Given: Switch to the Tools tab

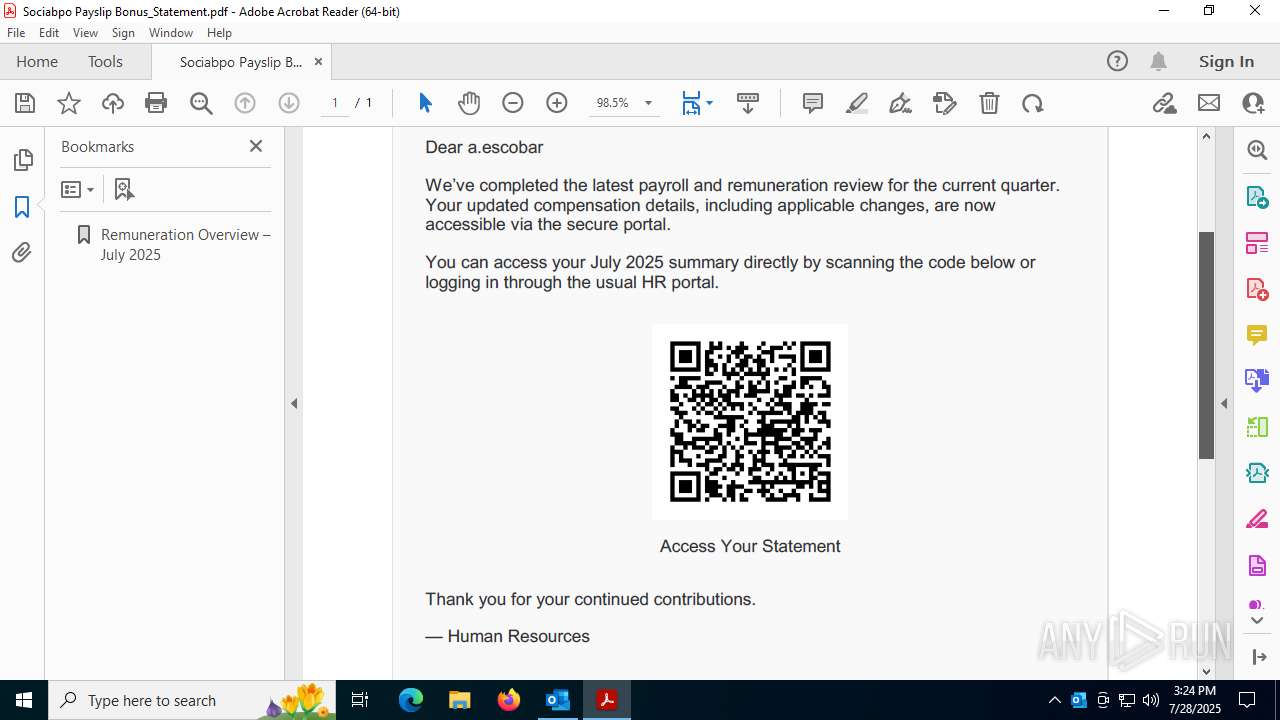Looking at the screenshot, I should click(x=105, y=62).
